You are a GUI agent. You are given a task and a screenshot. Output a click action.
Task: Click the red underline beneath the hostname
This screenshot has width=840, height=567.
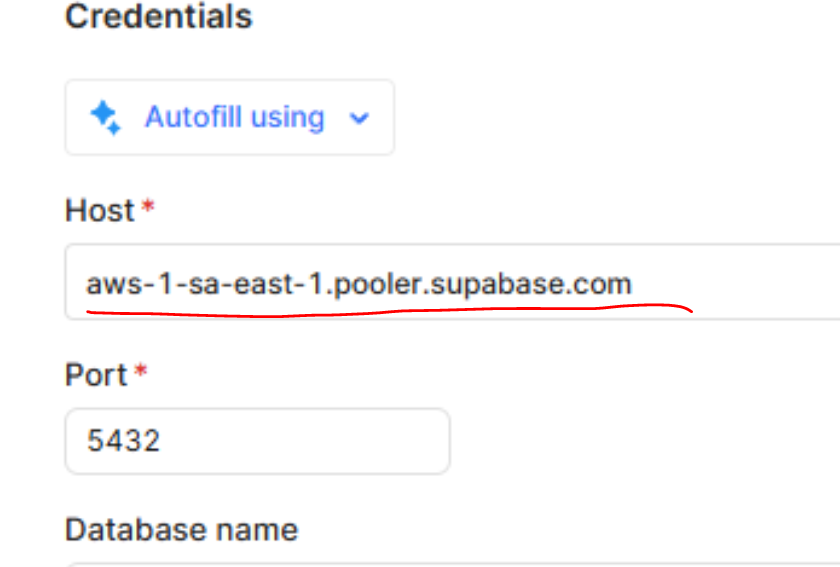pyautogui.click(x=400, y=311)
